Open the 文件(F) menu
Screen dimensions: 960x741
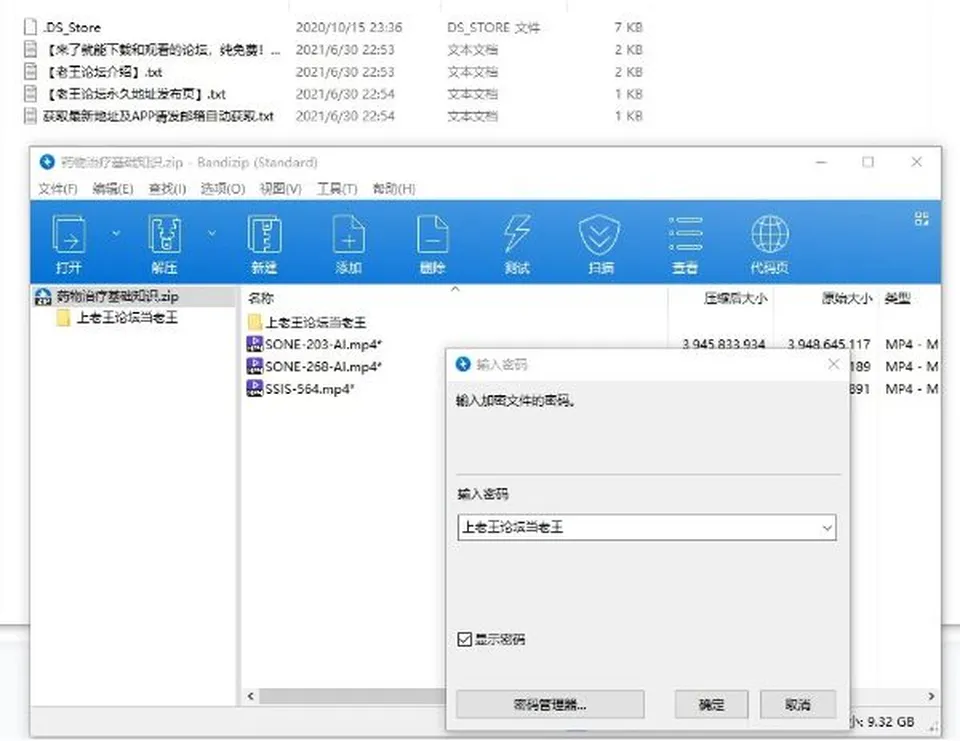pyautogui.click(x=58, y=189)
